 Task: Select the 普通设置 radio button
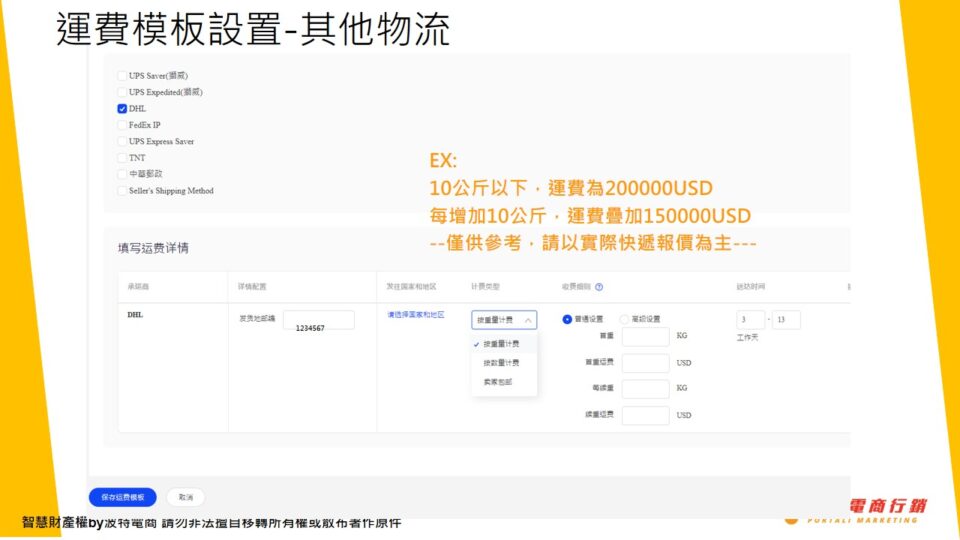pos(567,319)
